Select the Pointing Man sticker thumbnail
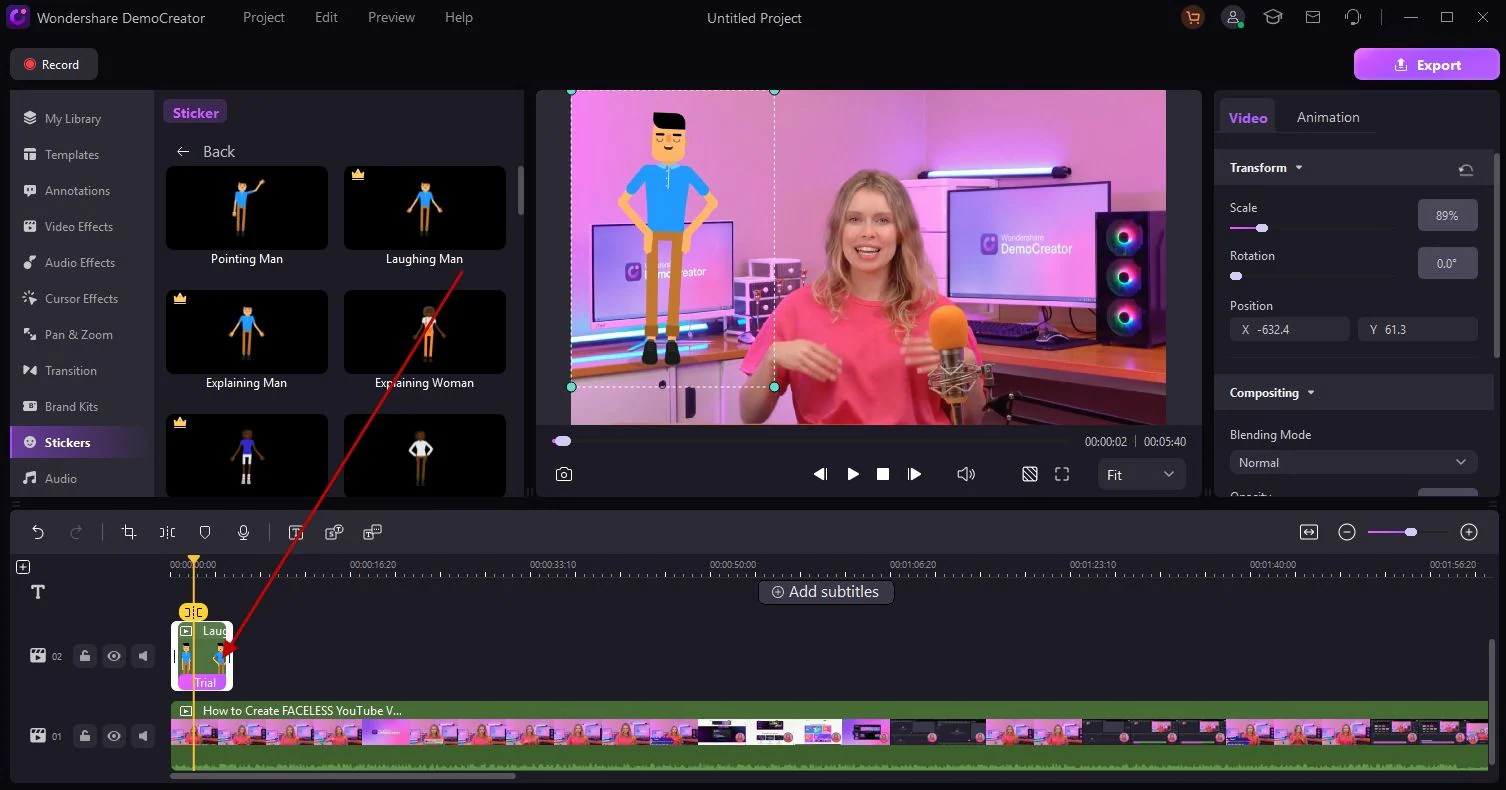This screenshot has width=1506, height=790. click(x=247, y=208)
